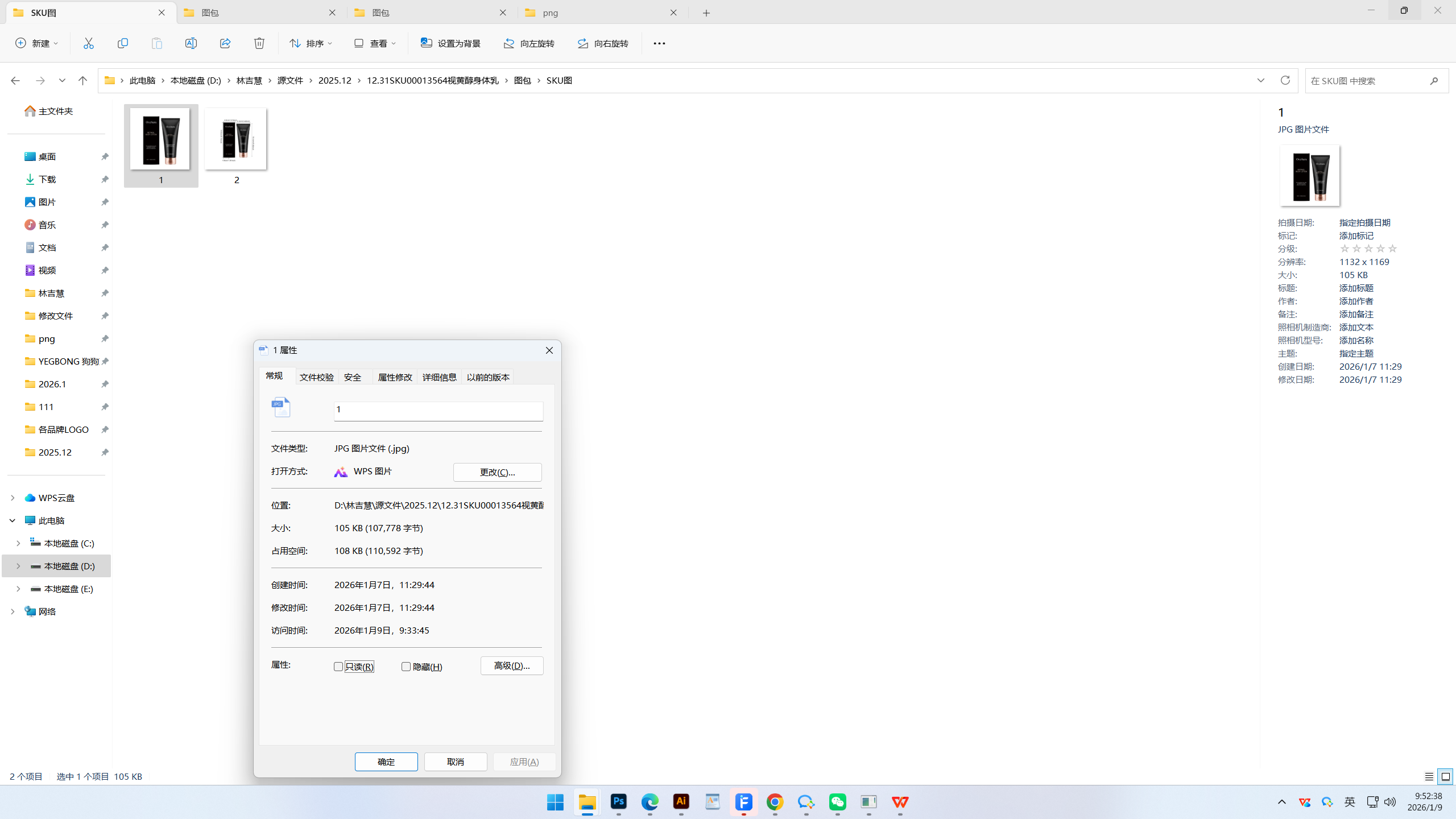Screen dimensions: 1456x819
Task: Switch to the 安全 tab
Action: (353, 377)
